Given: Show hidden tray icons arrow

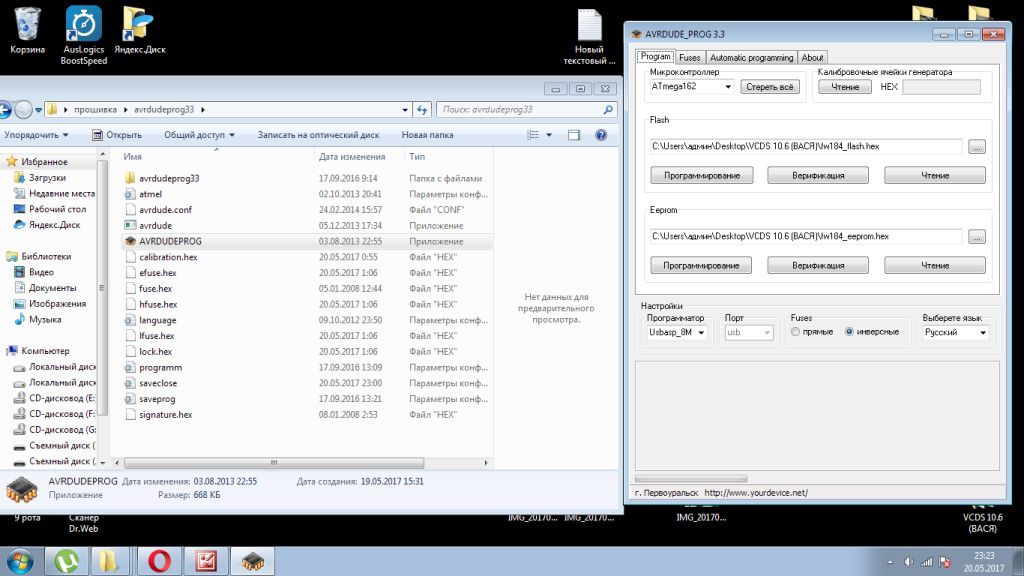Looking at the screenshot, I should [890, 562].
